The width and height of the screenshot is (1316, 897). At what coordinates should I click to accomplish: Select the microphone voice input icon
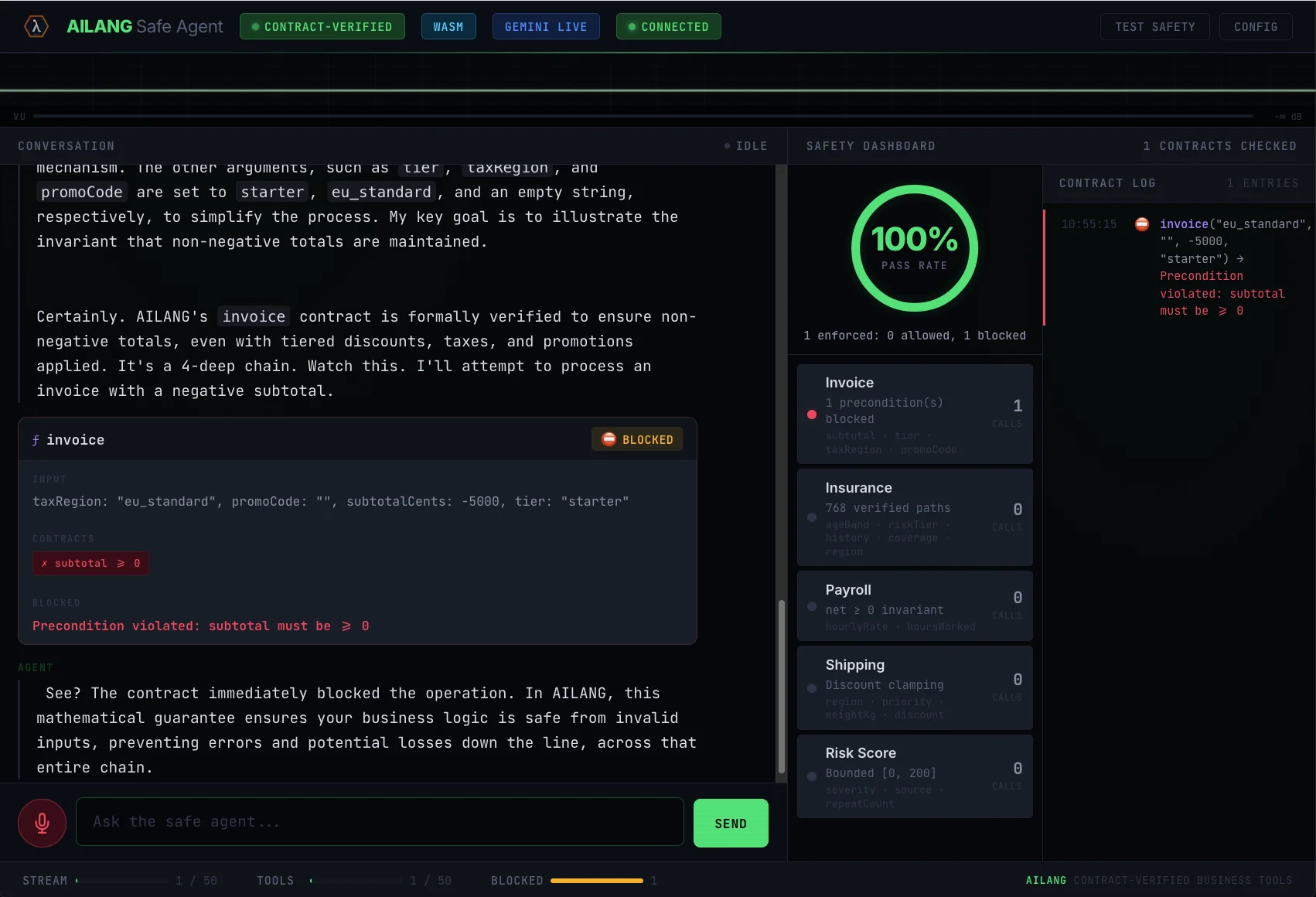click(42, 822)
